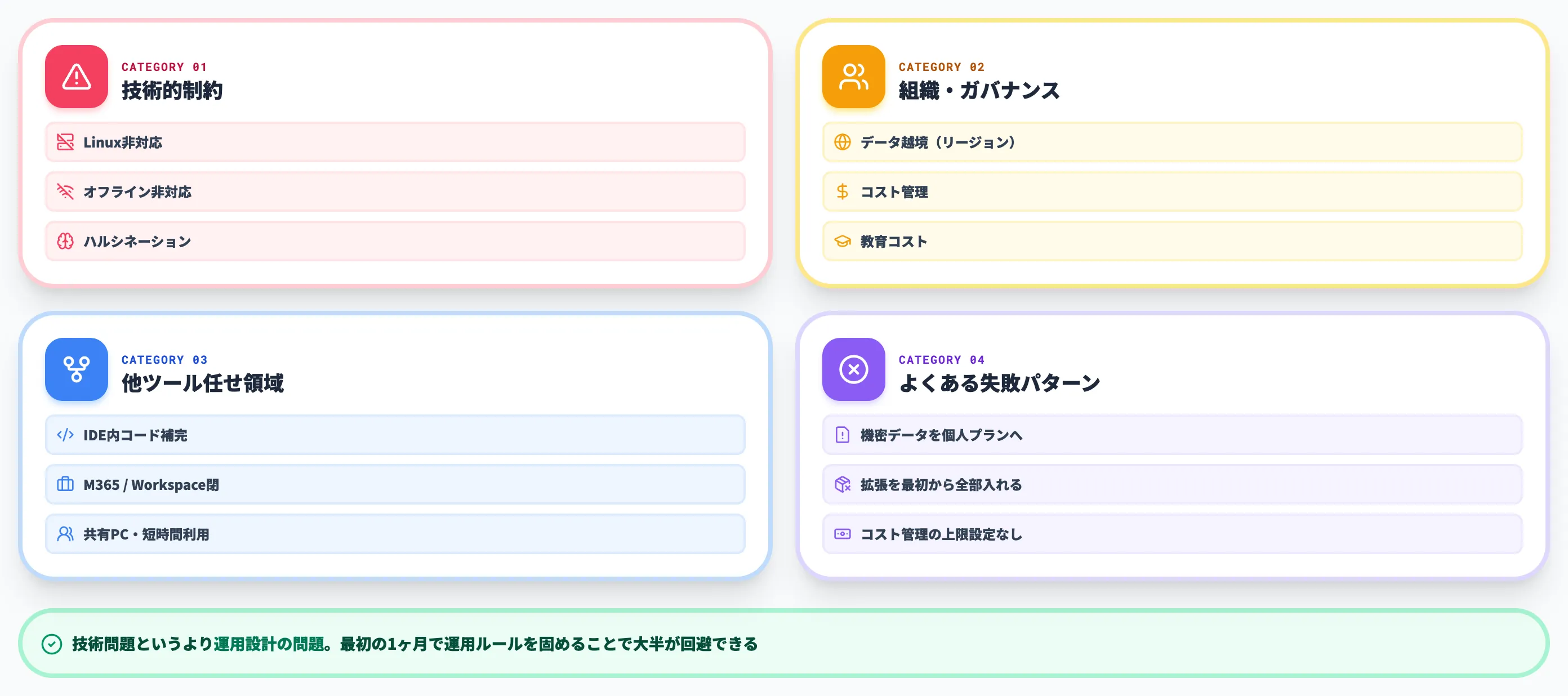Click the brain icon beside ハルシネーション
The width and height of the screenshot is (1568, 696).
tap(65, 242)
